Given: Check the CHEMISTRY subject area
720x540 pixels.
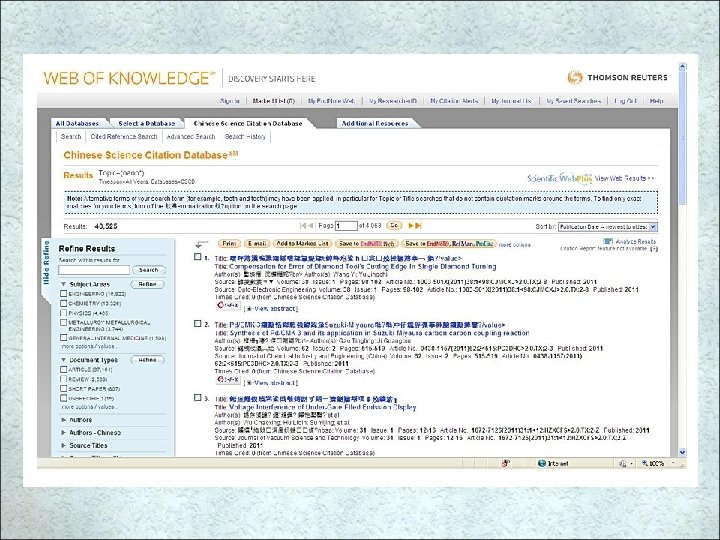Looking at the screenshot, I should 64,304.
